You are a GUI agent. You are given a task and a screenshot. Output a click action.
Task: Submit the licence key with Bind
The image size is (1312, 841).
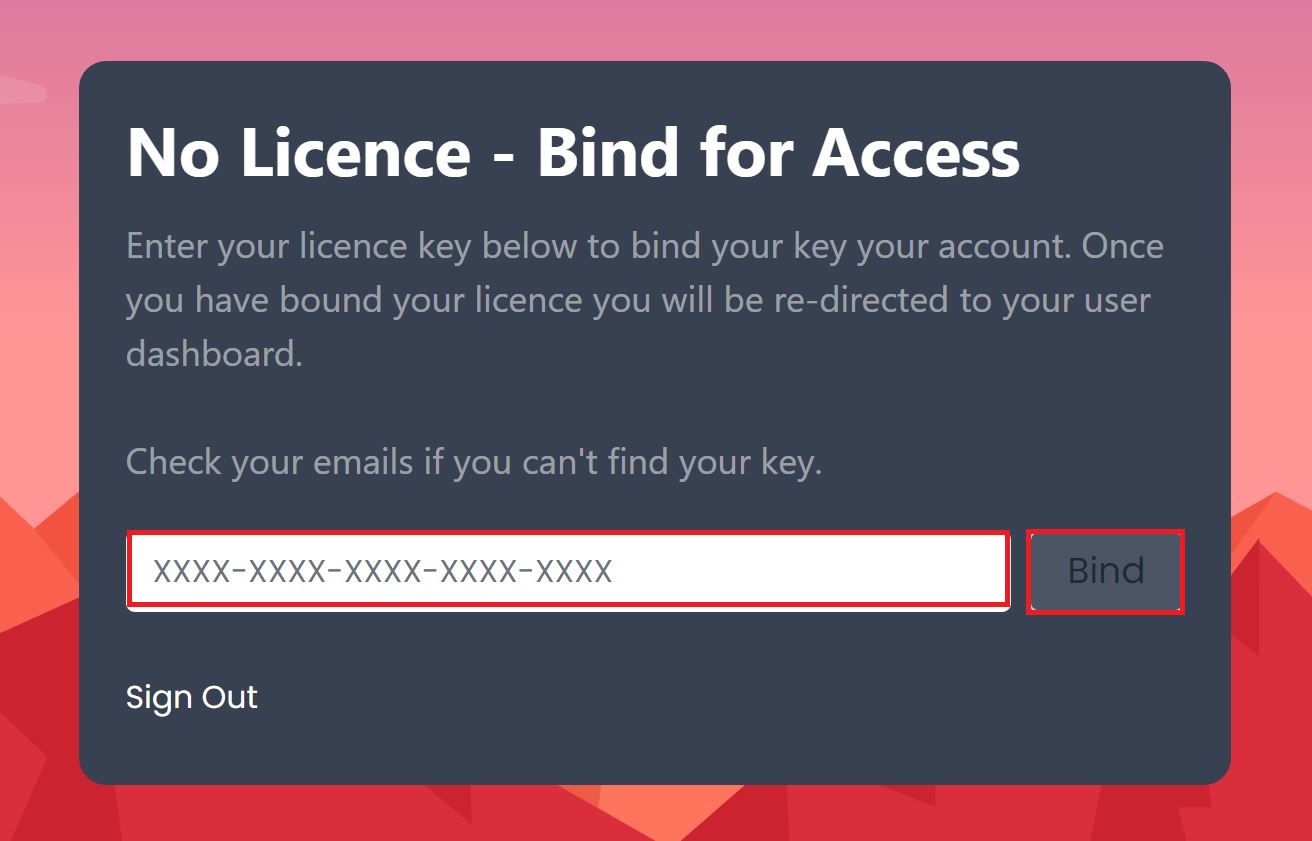(1105, 571)
